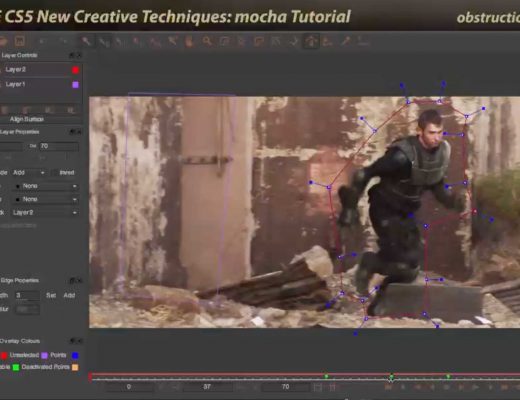This screenshot has height=400, width=520.
Task: Click the last green keyframe marker on timeline
Action: click(448, 377)
